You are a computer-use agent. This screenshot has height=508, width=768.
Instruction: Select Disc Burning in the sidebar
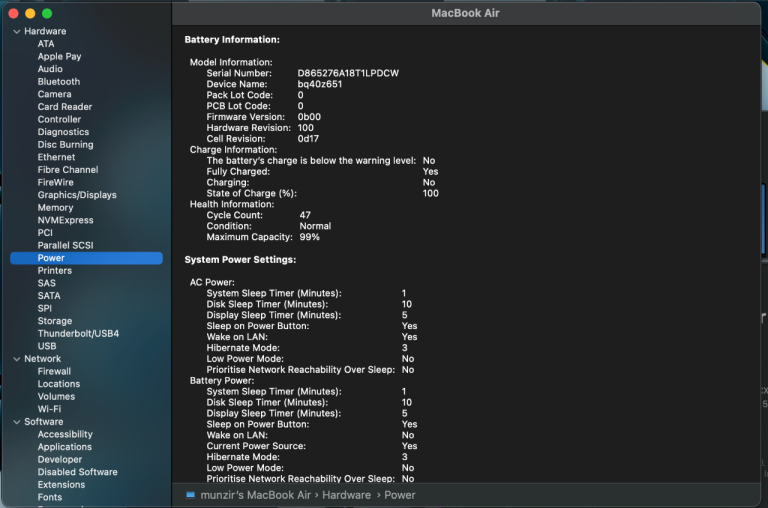coord(65,145)
